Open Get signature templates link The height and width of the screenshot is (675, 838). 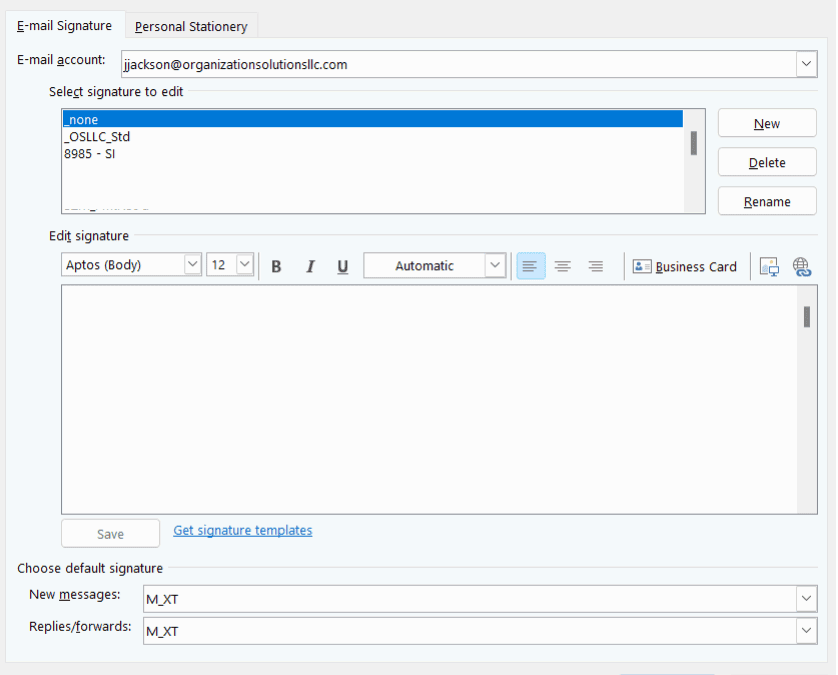point(243,530)
